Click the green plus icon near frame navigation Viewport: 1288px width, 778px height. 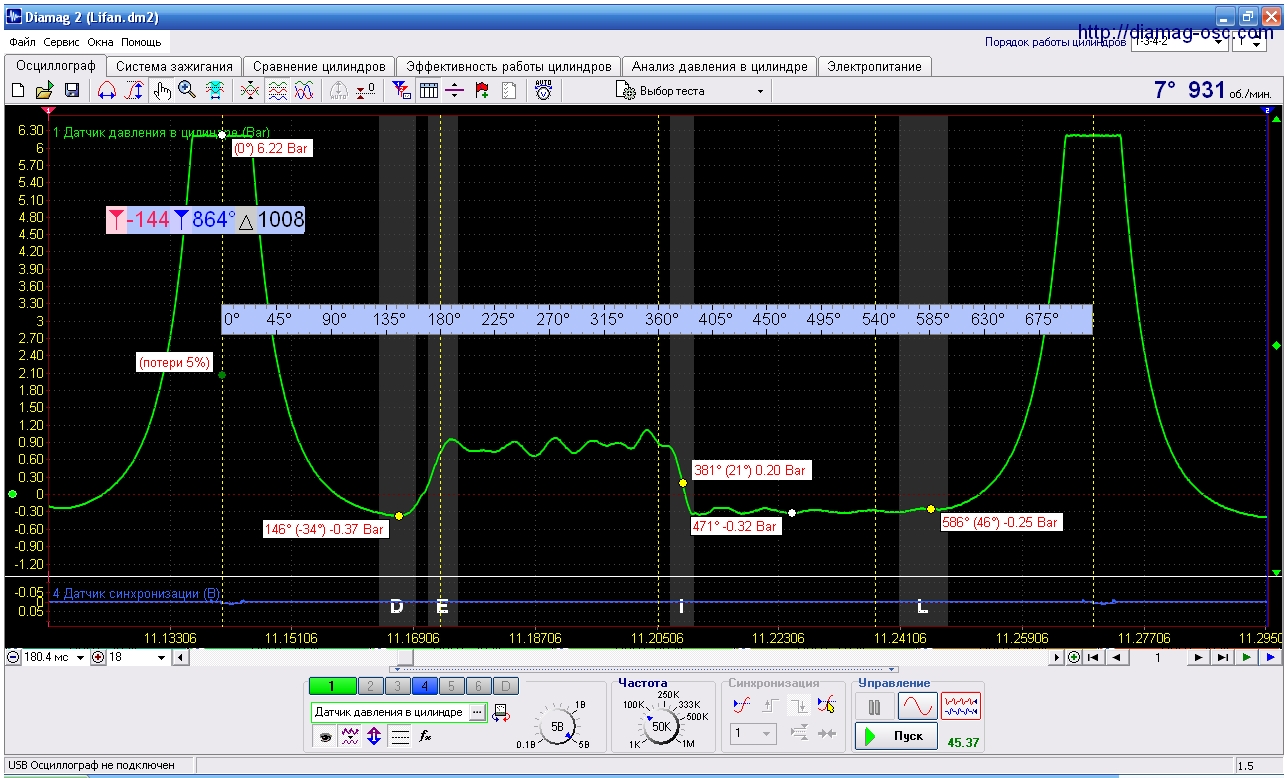pos(1073,657)
